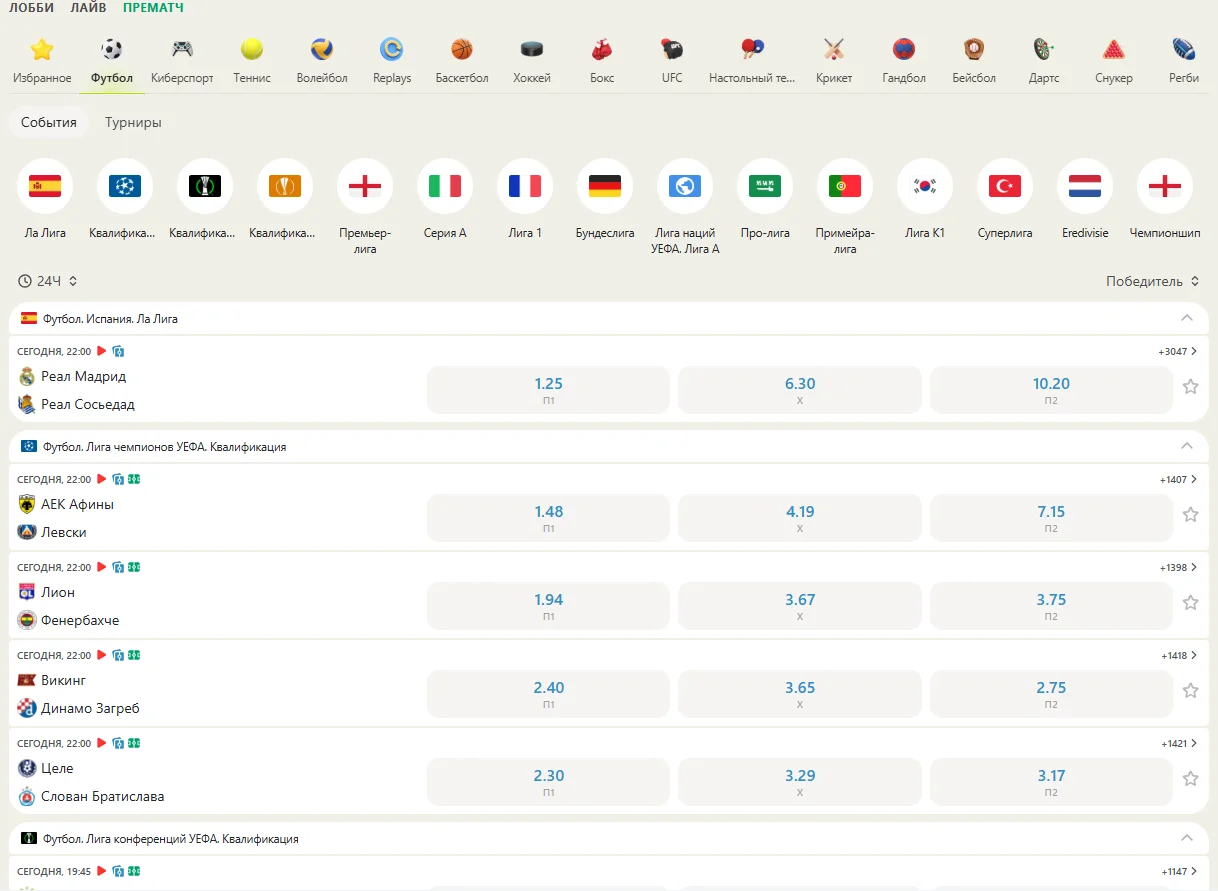The width and height of the screenshot is (1218, 891).
Task: Select the Баскетбол icon
Action: point(462,49)
